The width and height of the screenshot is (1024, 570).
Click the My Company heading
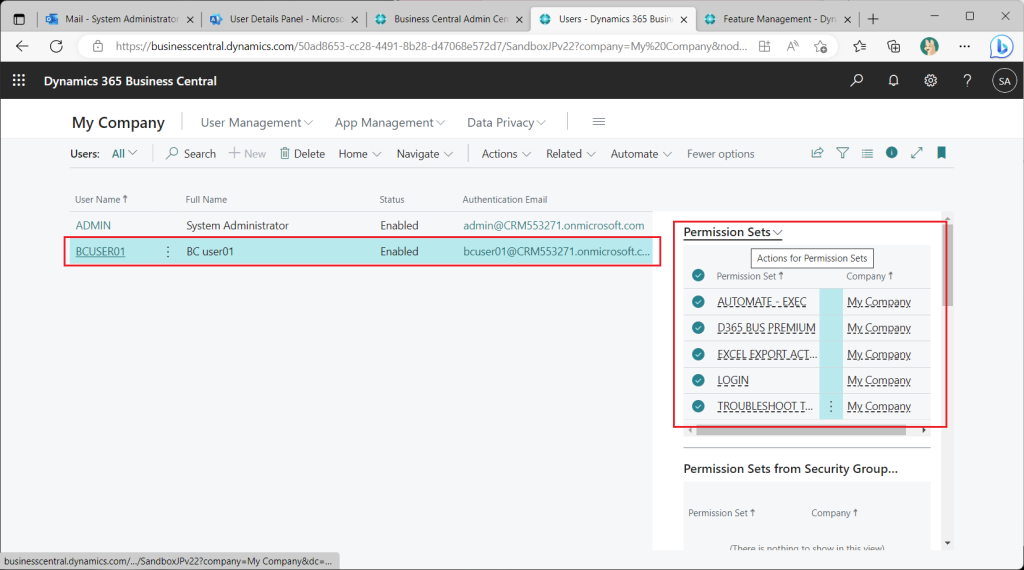coord(118,123)
